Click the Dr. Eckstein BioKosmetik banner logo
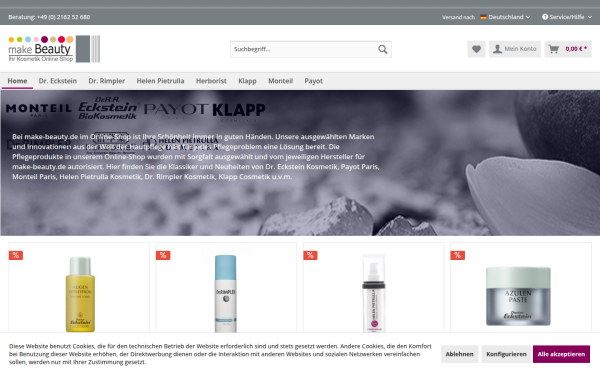Image resolution: width=600 pixels, height=375 pixels. 108,108
